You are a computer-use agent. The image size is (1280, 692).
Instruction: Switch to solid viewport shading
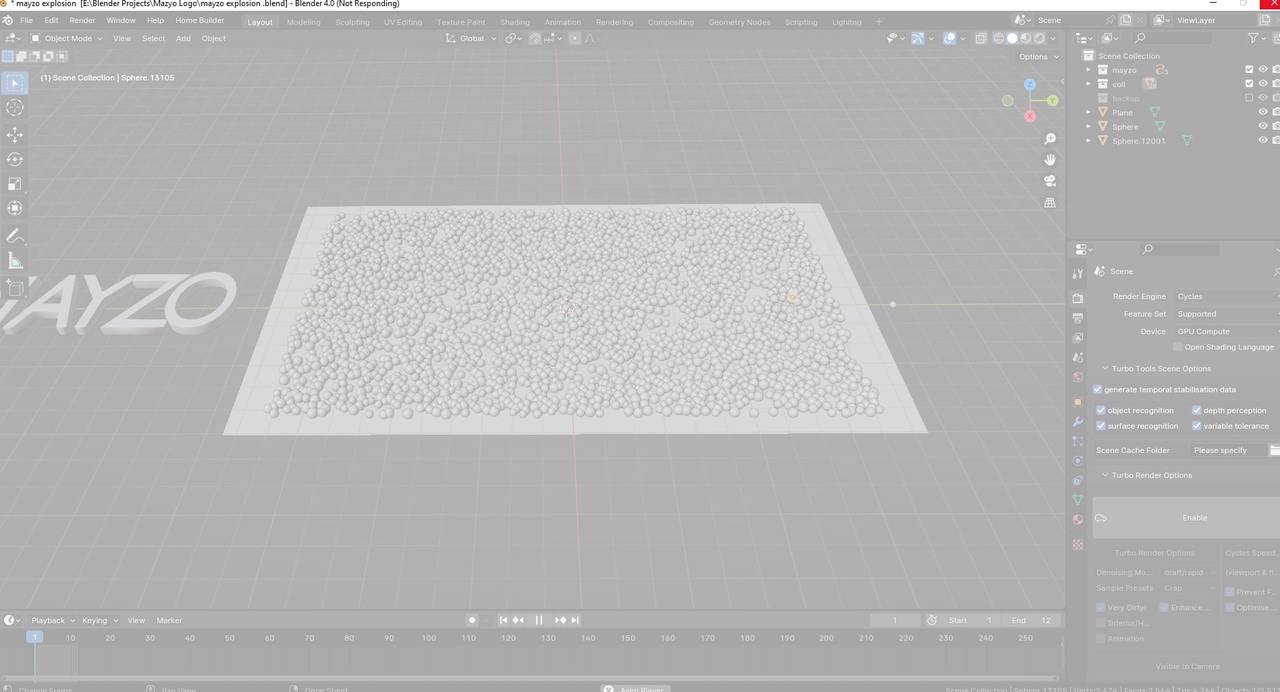click(x=1012, y=38)
